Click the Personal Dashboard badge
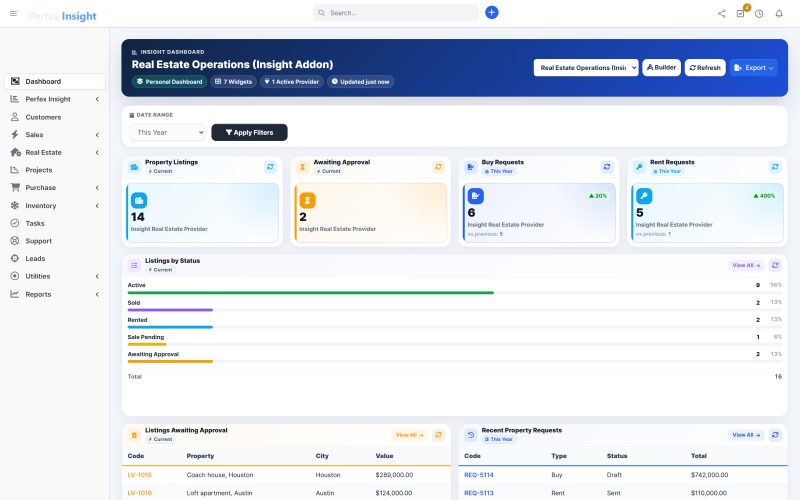Screen dimensions: 800x500 (169, 82)
